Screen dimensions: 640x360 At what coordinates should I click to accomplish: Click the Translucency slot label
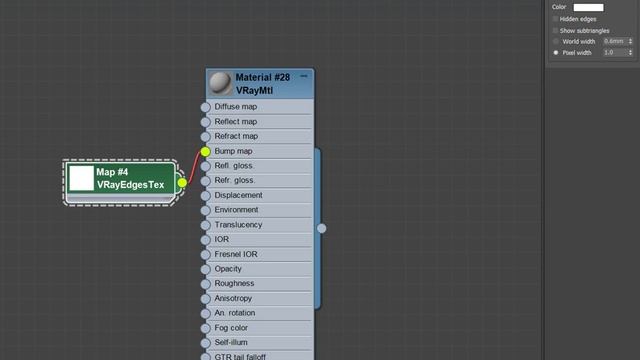pos(238,224)
